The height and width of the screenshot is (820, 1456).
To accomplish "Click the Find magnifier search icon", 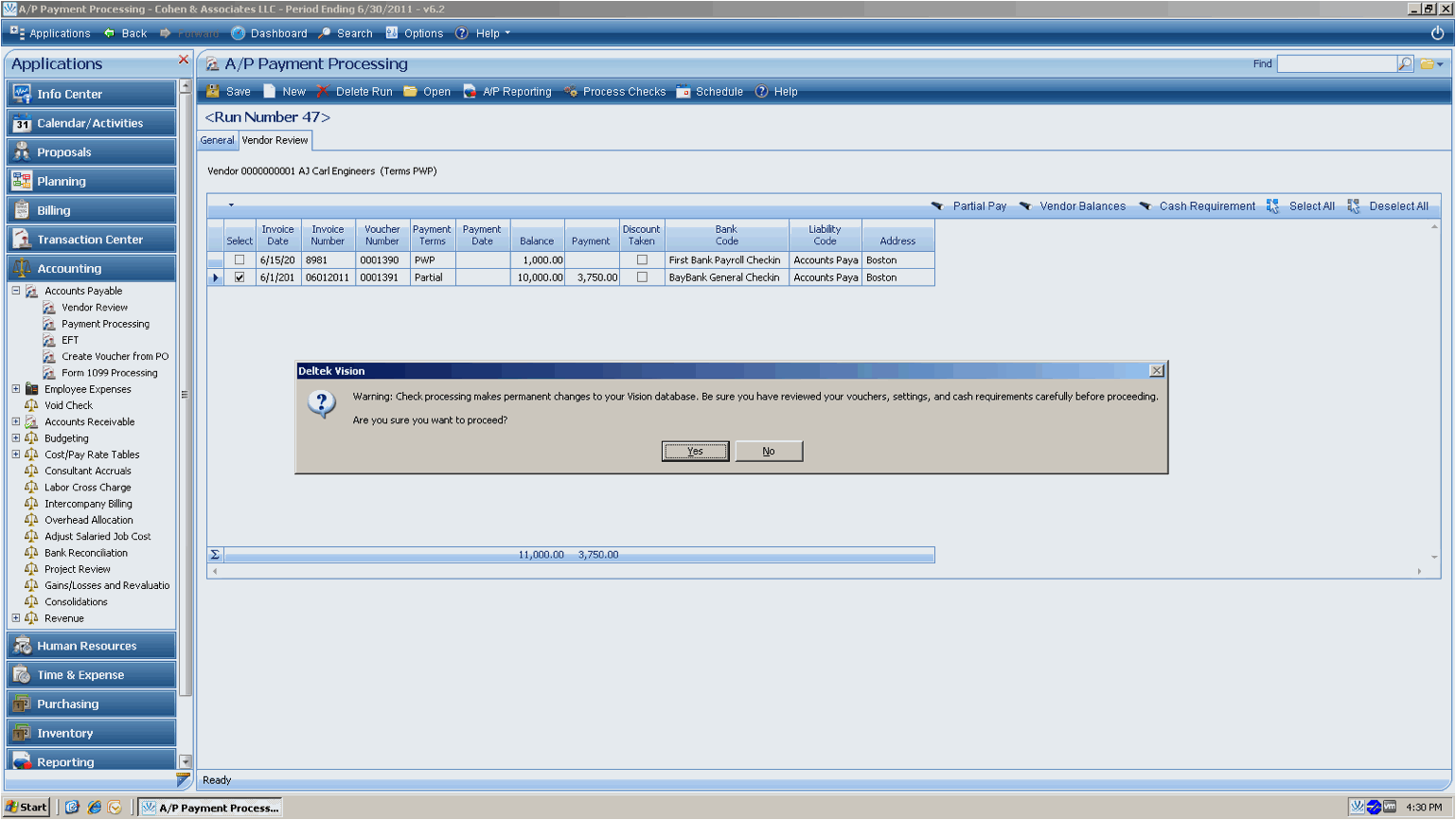I will tap(1405, 64).
